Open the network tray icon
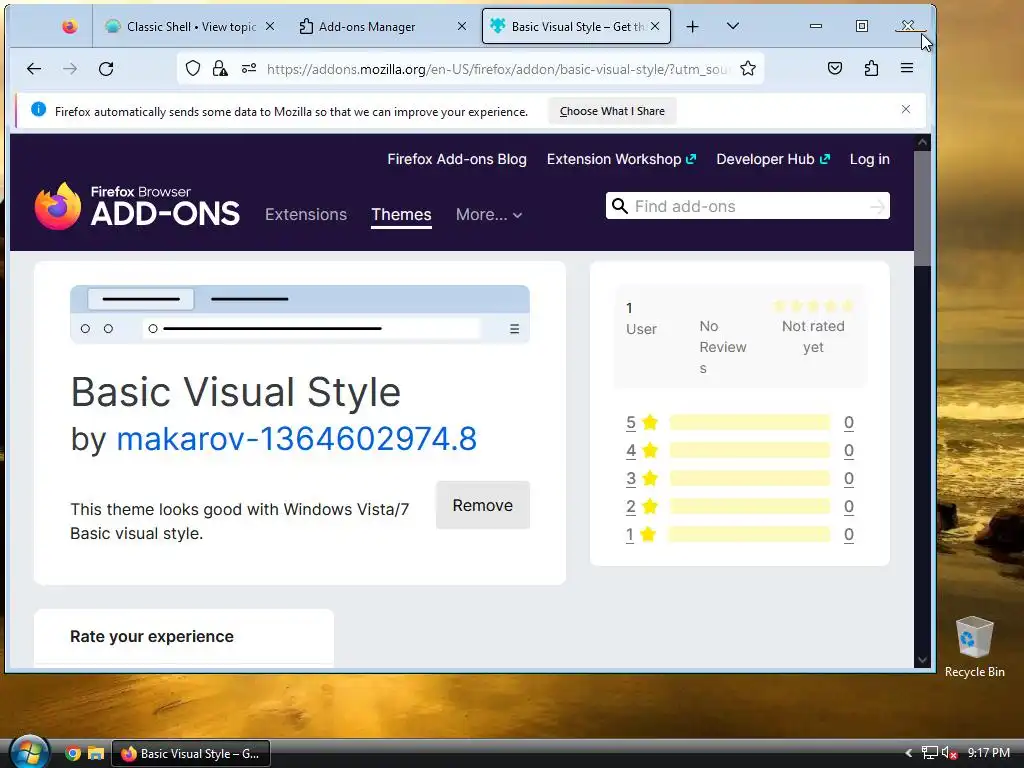 pos(929,753)
